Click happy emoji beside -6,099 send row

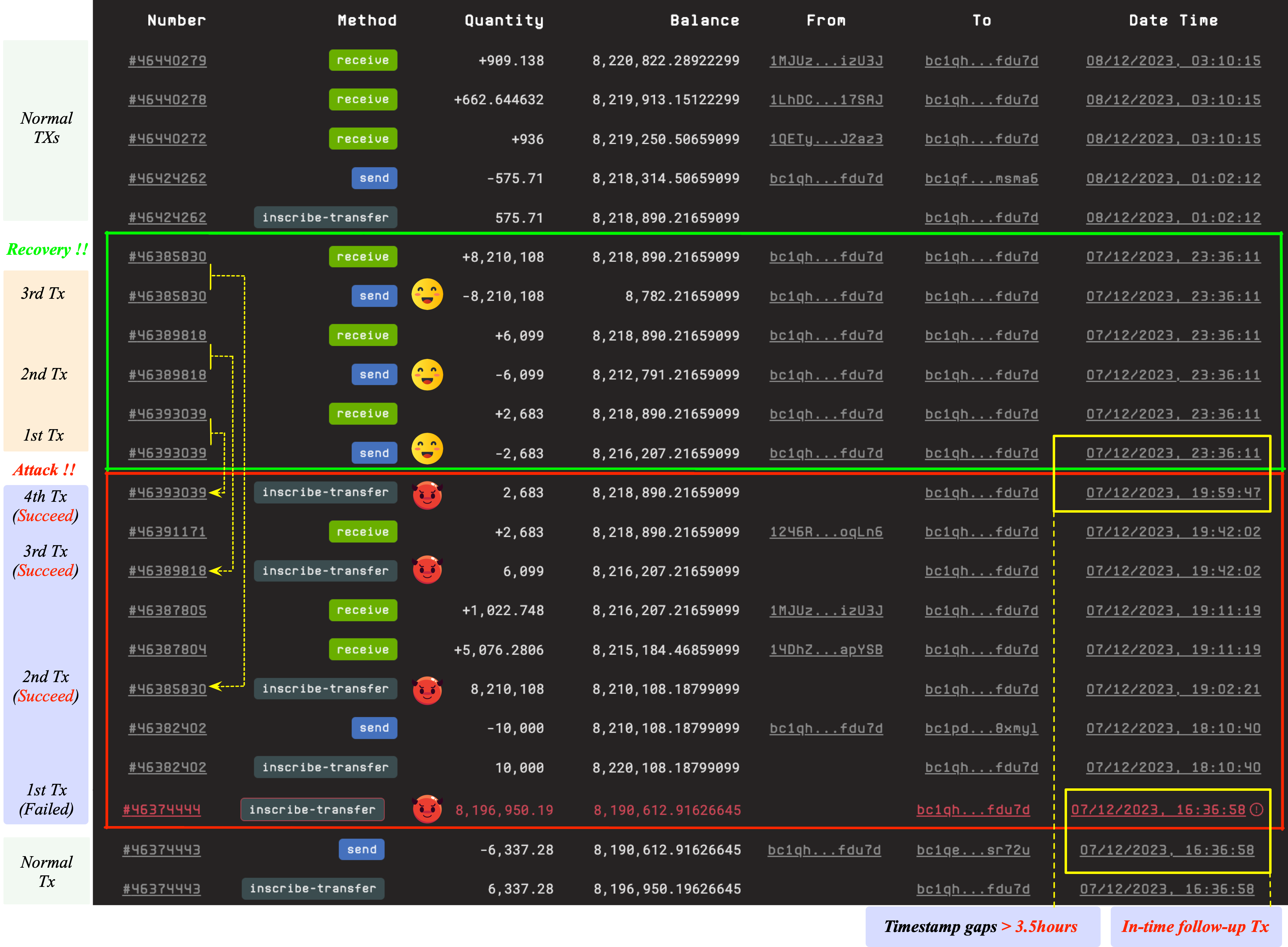(427, 374)
